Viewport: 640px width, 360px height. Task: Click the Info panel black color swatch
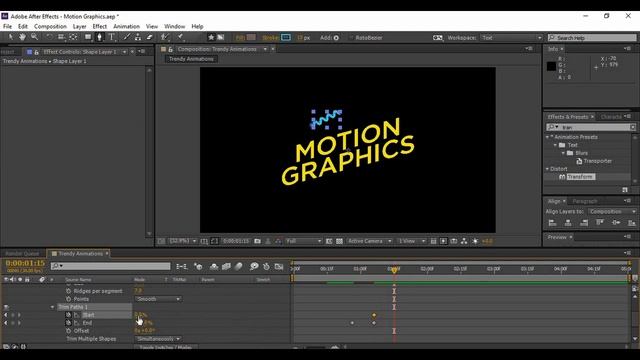(551, 66)
